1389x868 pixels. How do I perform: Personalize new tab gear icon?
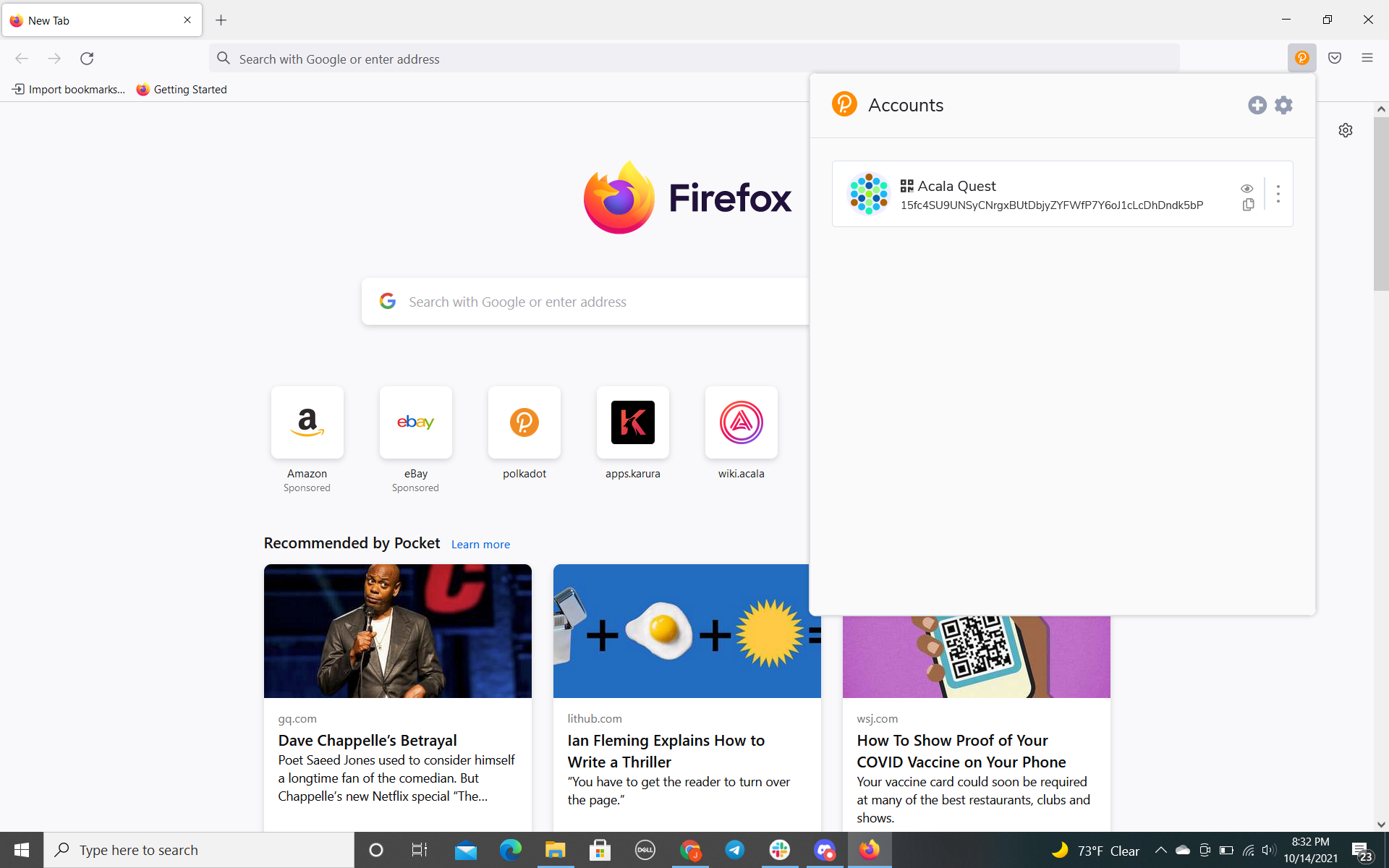[x=1345, y=130]
